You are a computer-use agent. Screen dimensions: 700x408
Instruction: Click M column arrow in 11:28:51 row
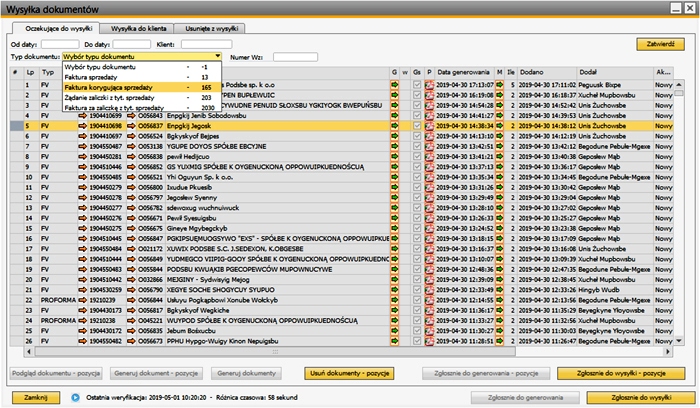point(499,341)
